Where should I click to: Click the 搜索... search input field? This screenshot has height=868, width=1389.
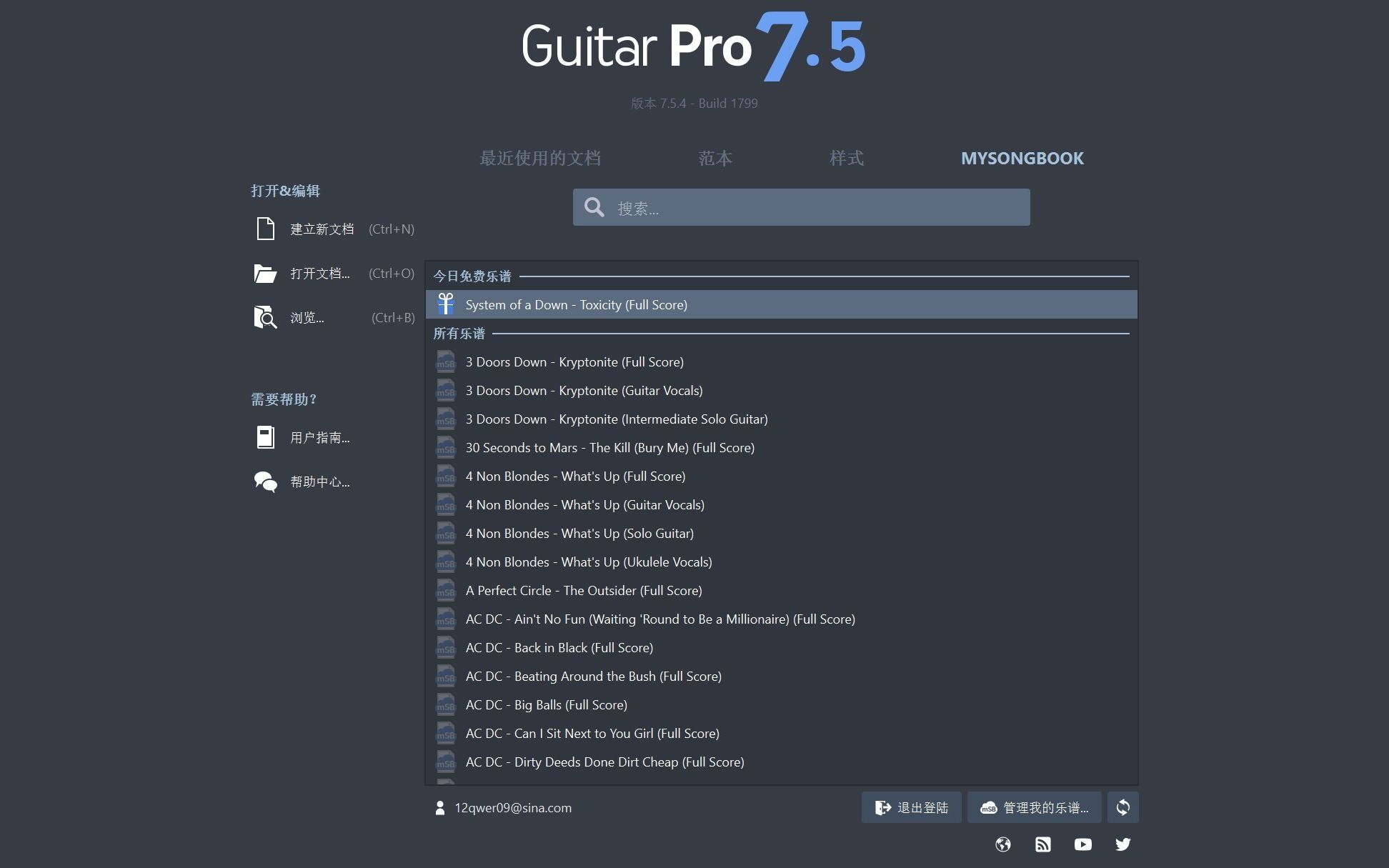point(801,207)
